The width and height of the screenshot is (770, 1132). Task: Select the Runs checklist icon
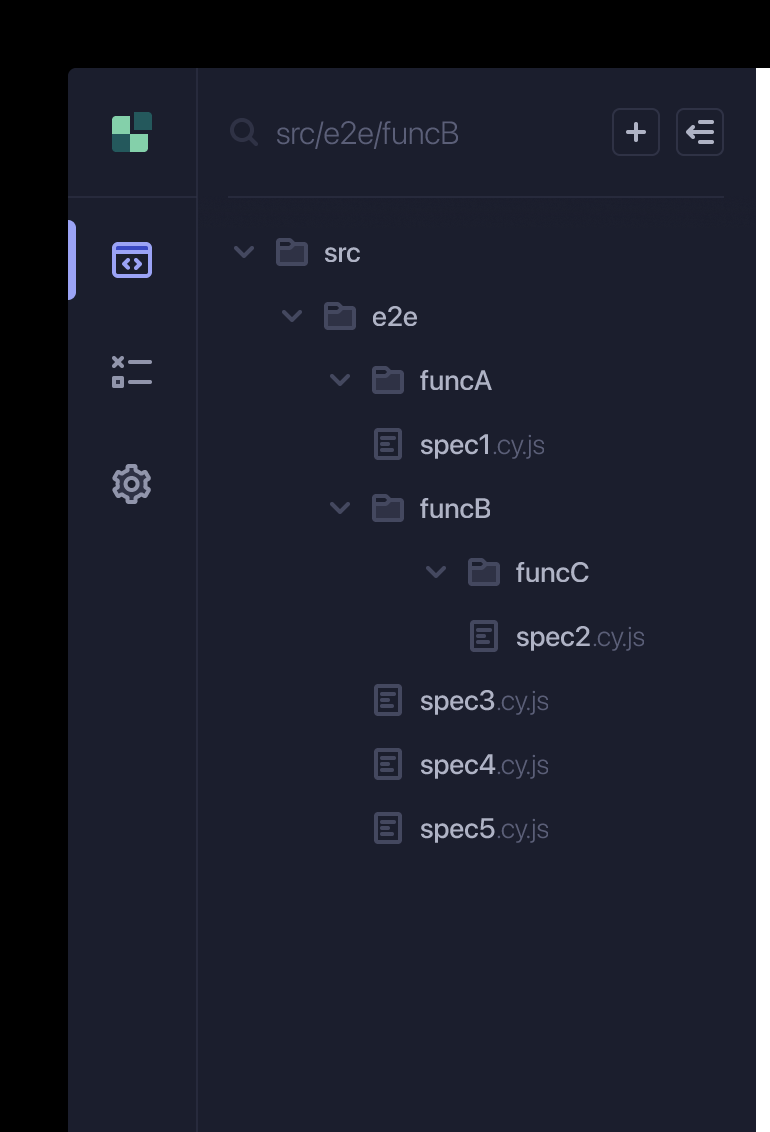[131, 372]
